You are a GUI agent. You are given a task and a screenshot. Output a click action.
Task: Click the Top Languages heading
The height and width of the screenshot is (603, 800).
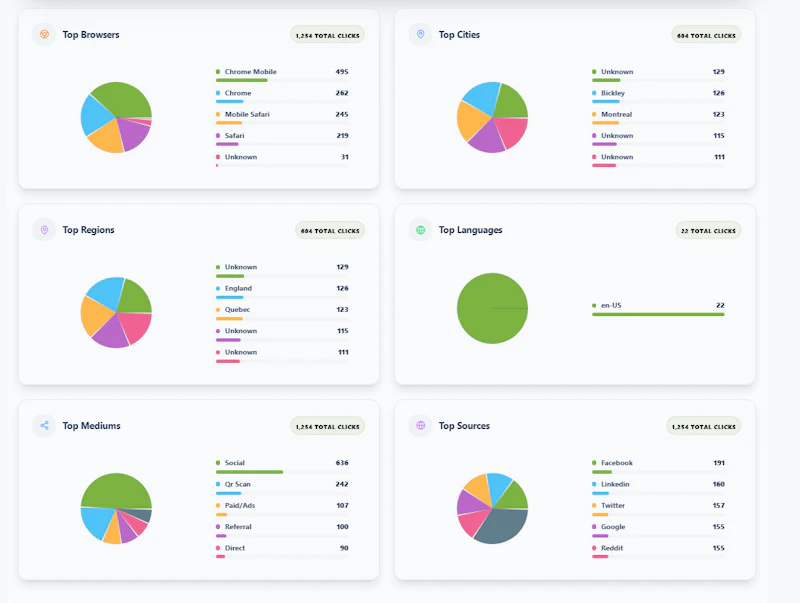(x=470, y=230)
